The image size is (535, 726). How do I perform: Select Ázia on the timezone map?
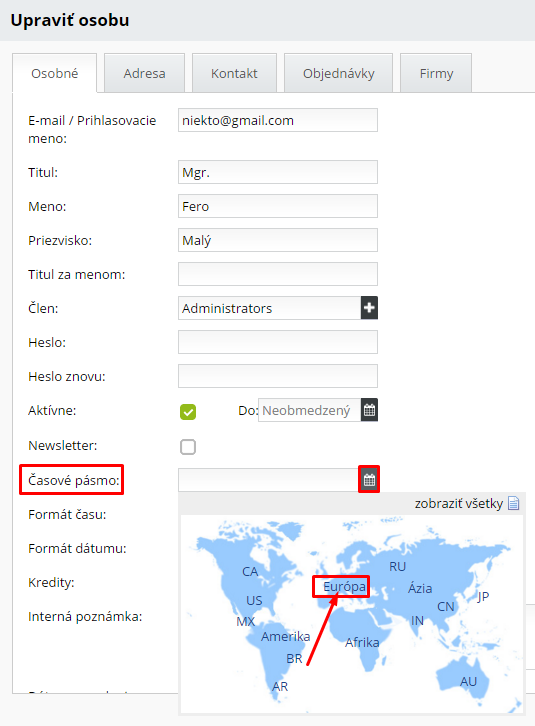click(x=420, y=588)
